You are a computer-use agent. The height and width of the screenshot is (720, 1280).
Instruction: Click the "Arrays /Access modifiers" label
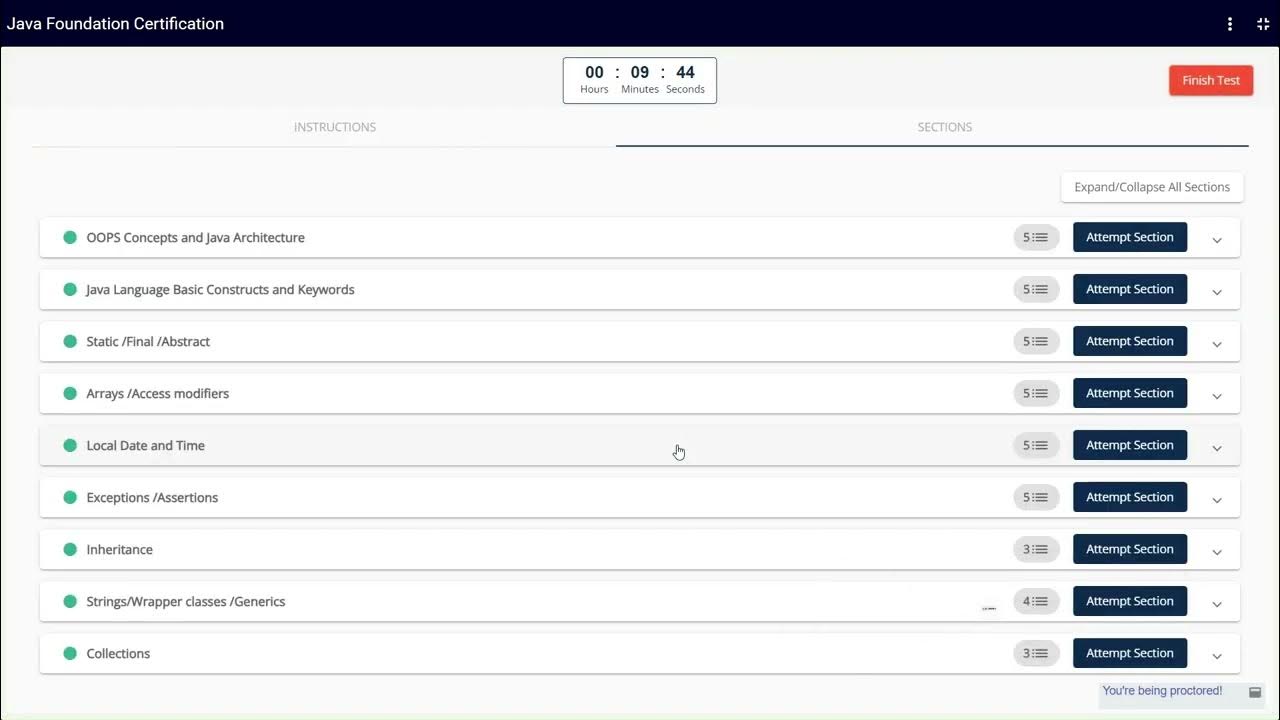point(158,394)
